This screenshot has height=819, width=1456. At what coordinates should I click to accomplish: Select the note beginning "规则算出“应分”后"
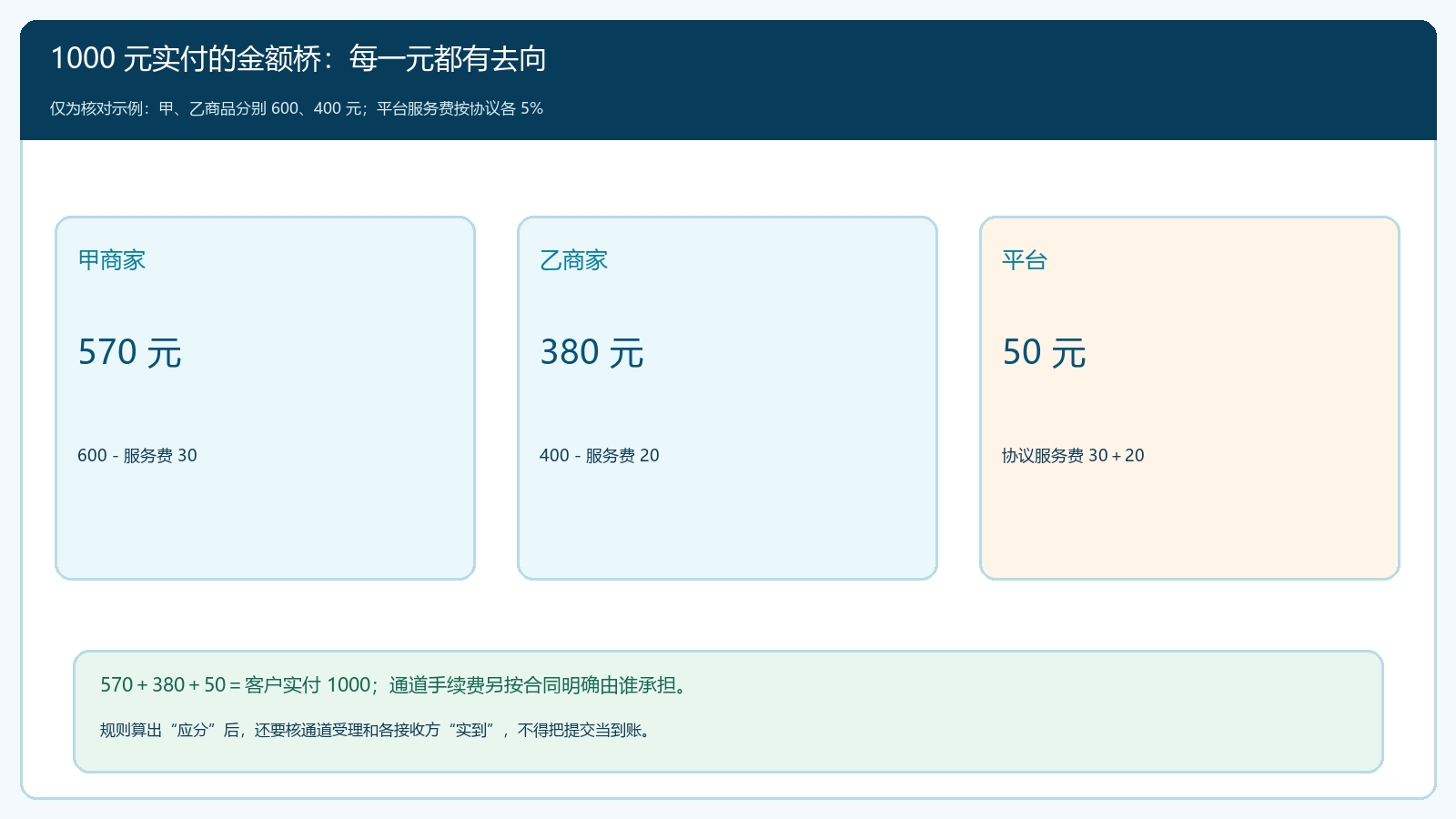tap(378, 730)
